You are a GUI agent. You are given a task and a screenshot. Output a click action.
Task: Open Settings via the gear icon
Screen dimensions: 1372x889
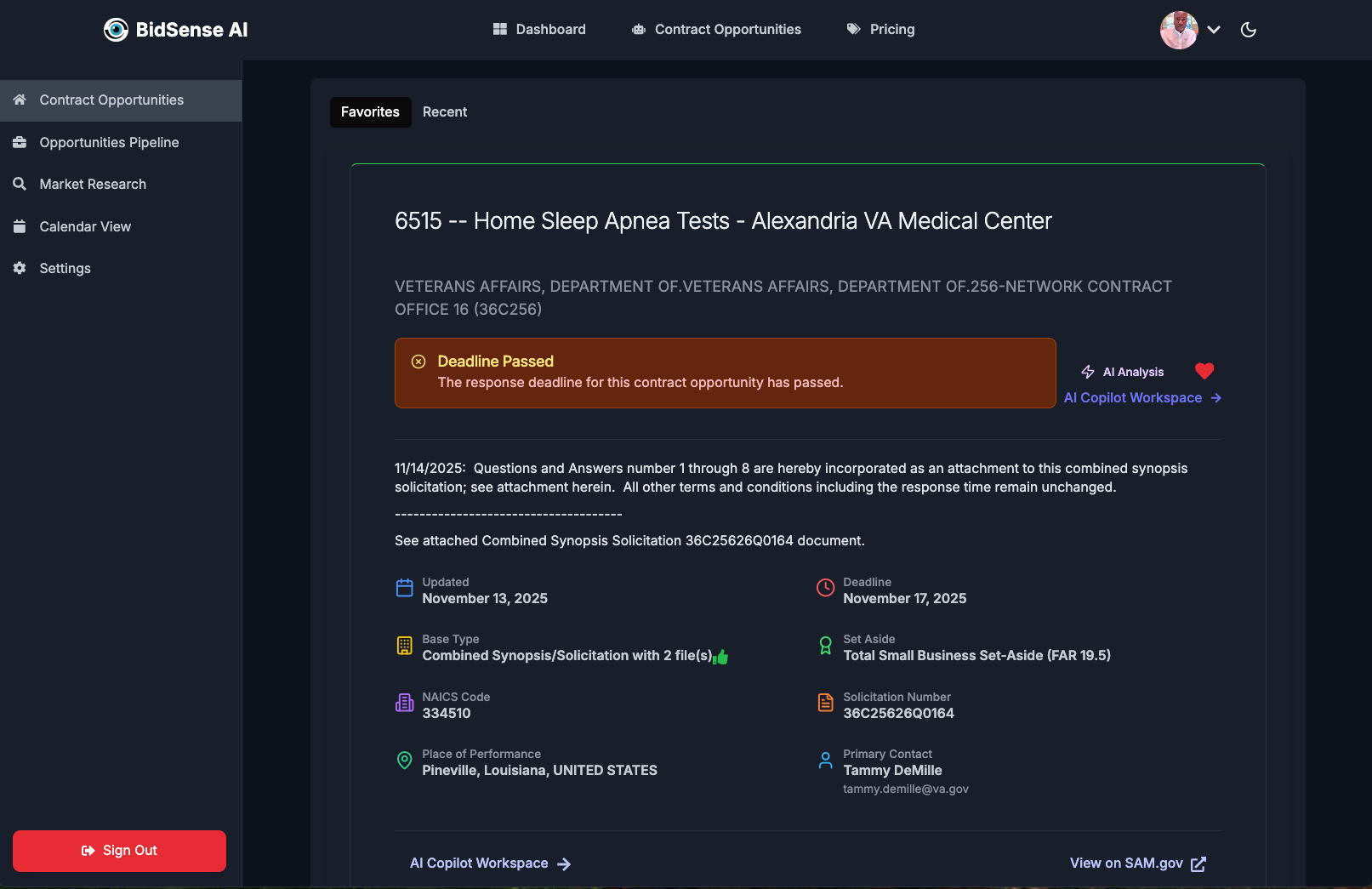[20, 268]
